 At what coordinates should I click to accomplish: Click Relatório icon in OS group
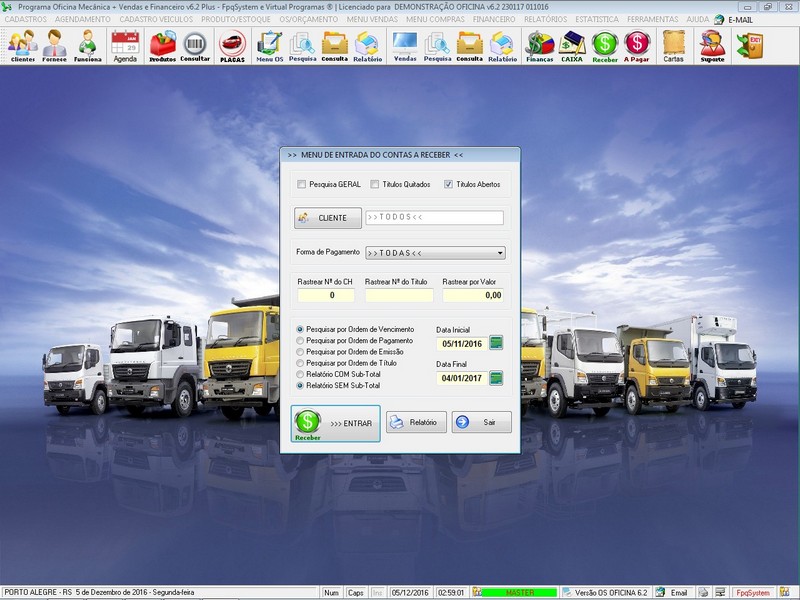coord(367,46)
